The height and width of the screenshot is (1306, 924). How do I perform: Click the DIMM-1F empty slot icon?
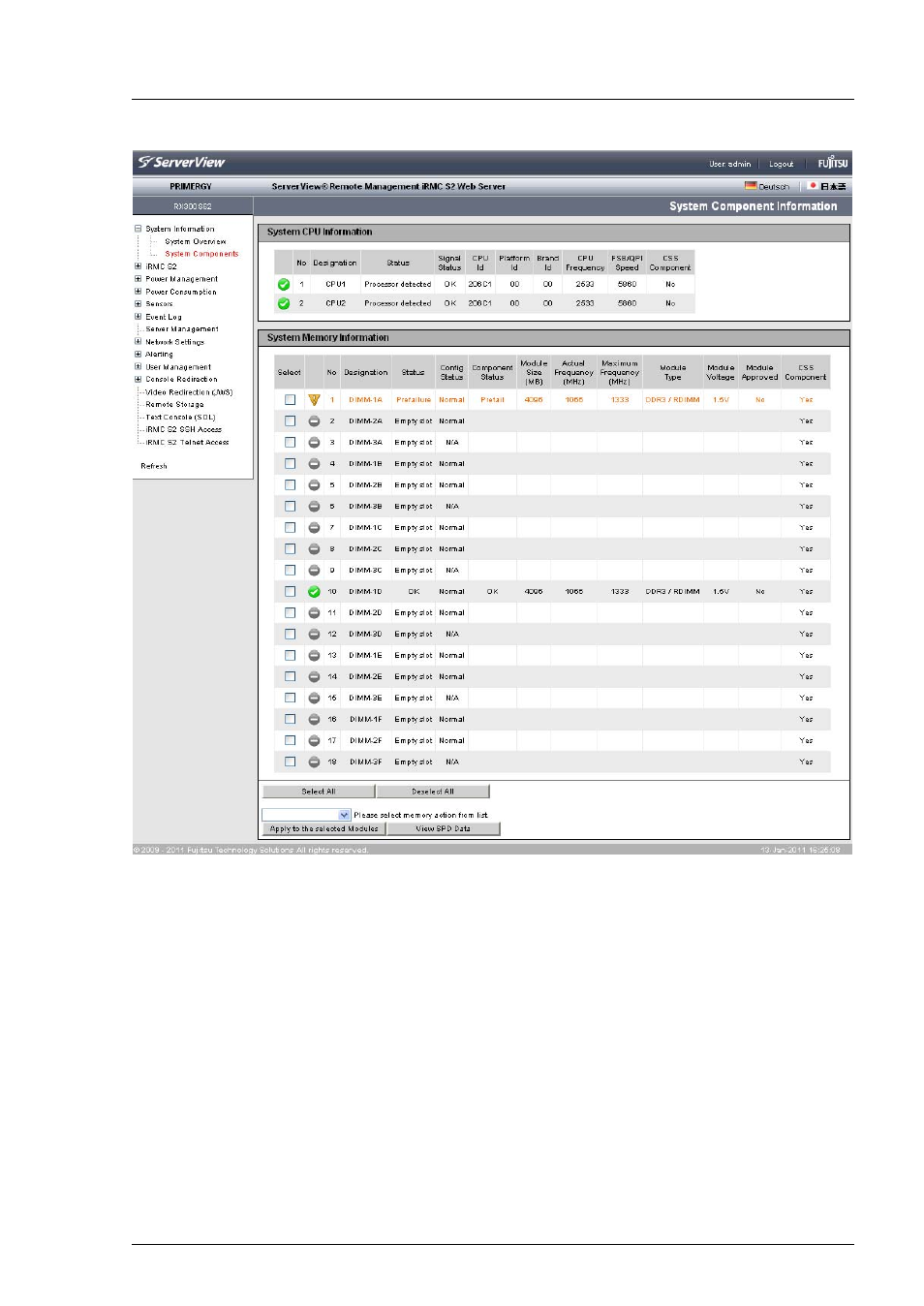click(x=314, y=720)
